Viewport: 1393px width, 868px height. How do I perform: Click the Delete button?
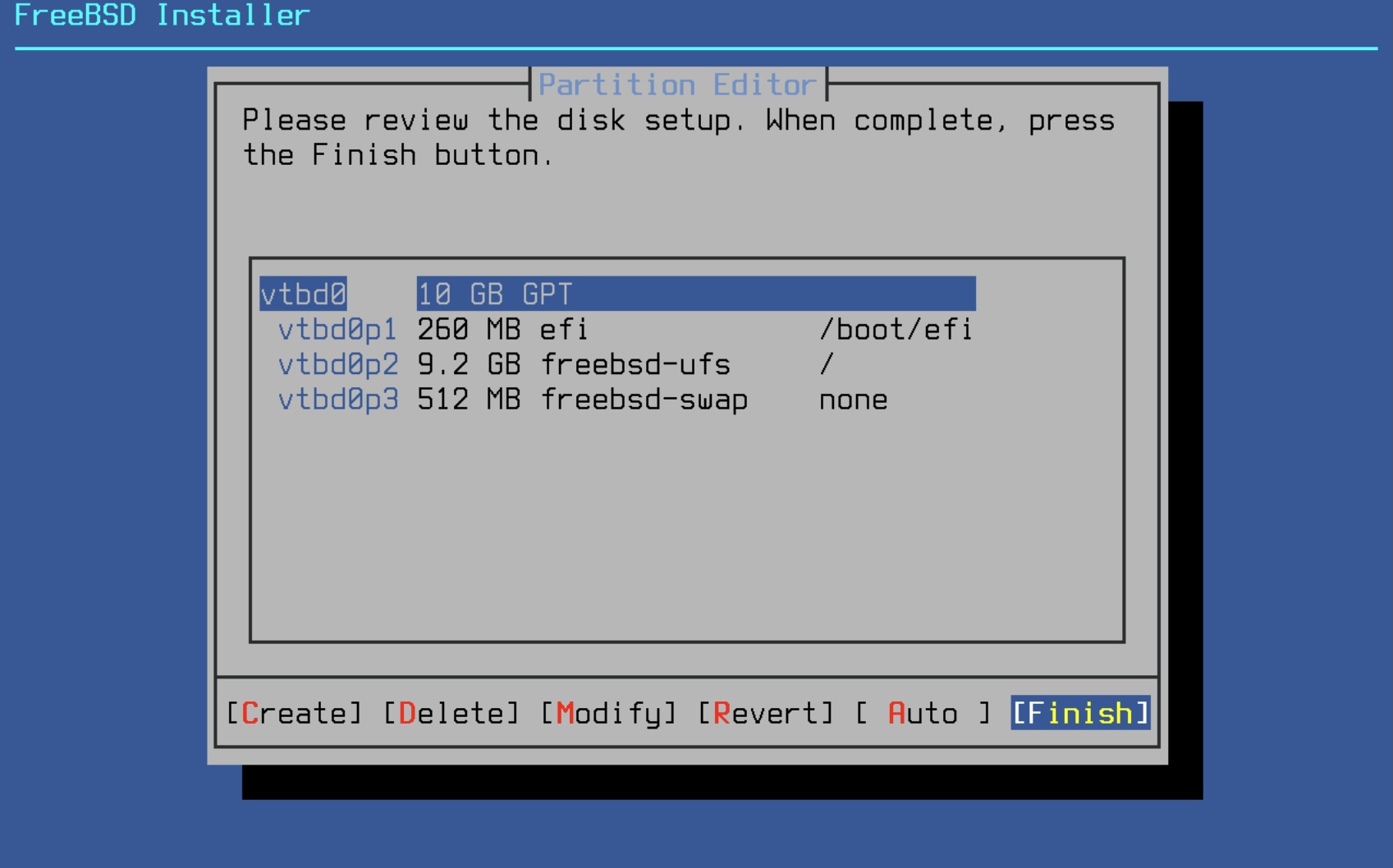pos(451,713)
